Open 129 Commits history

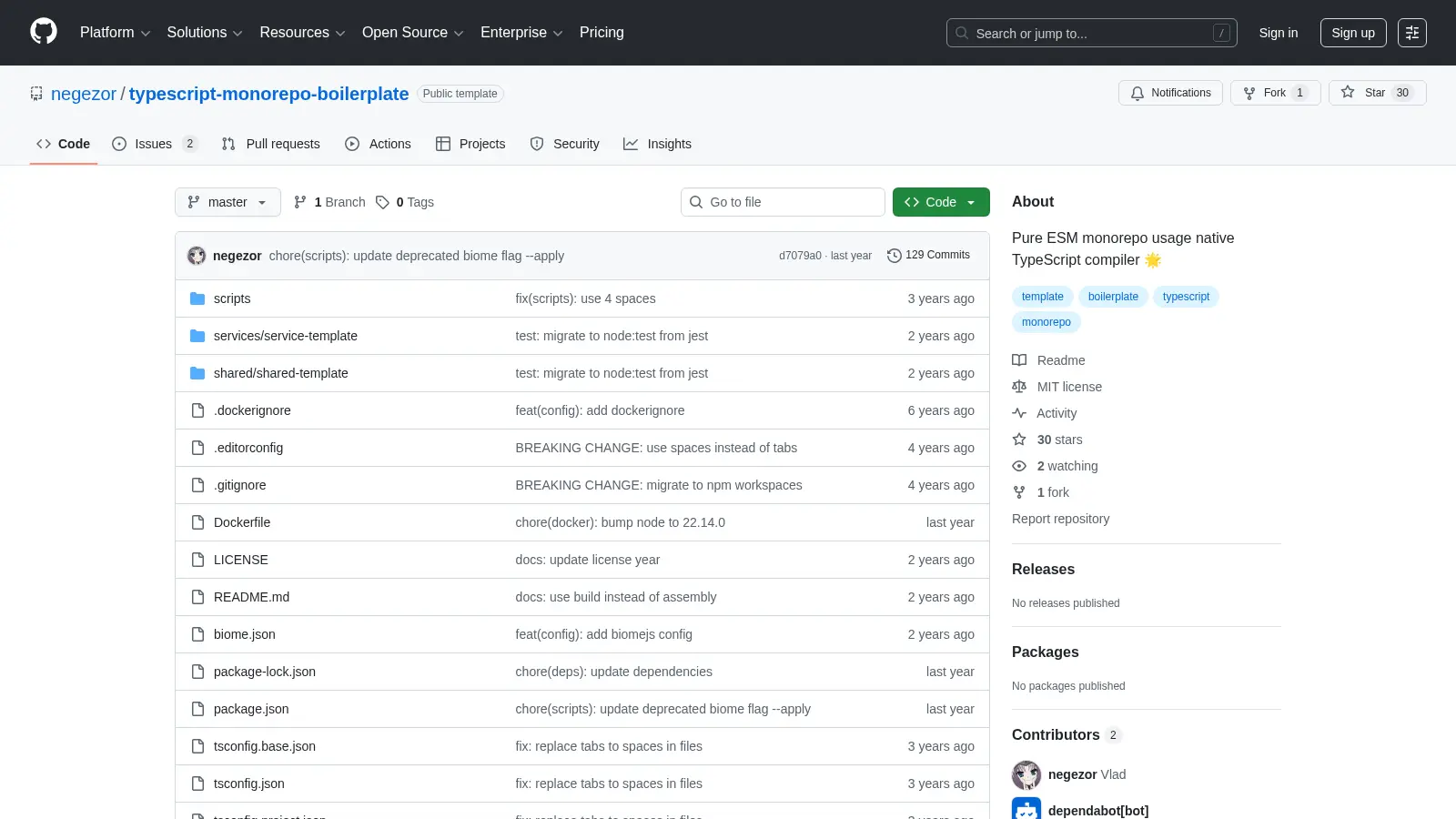click(929, 256)
